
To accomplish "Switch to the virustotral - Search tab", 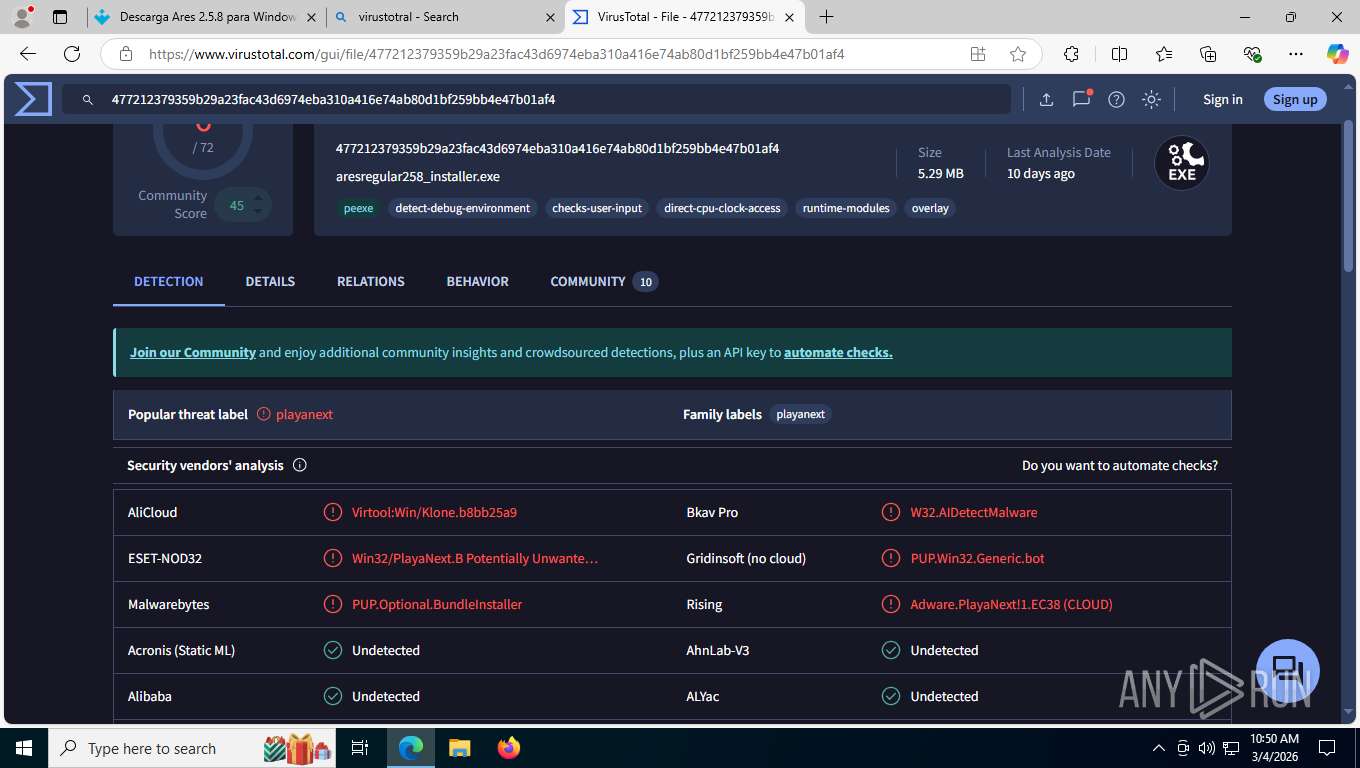I will tap(445, 17).
